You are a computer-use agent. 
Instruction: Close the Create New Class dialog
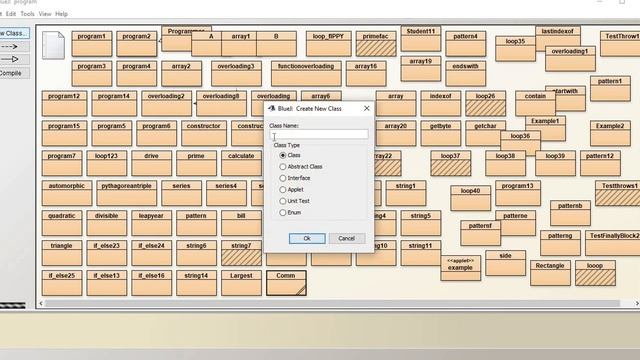367,108
